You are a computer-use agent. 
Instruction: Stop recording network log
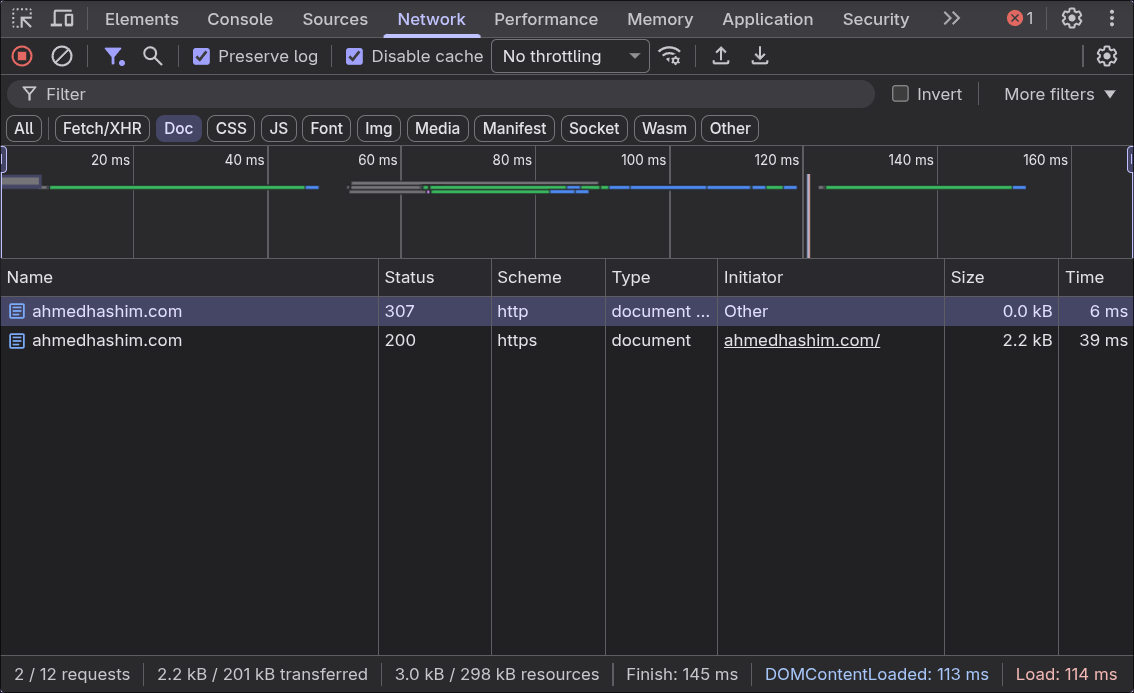coord(22,56)
